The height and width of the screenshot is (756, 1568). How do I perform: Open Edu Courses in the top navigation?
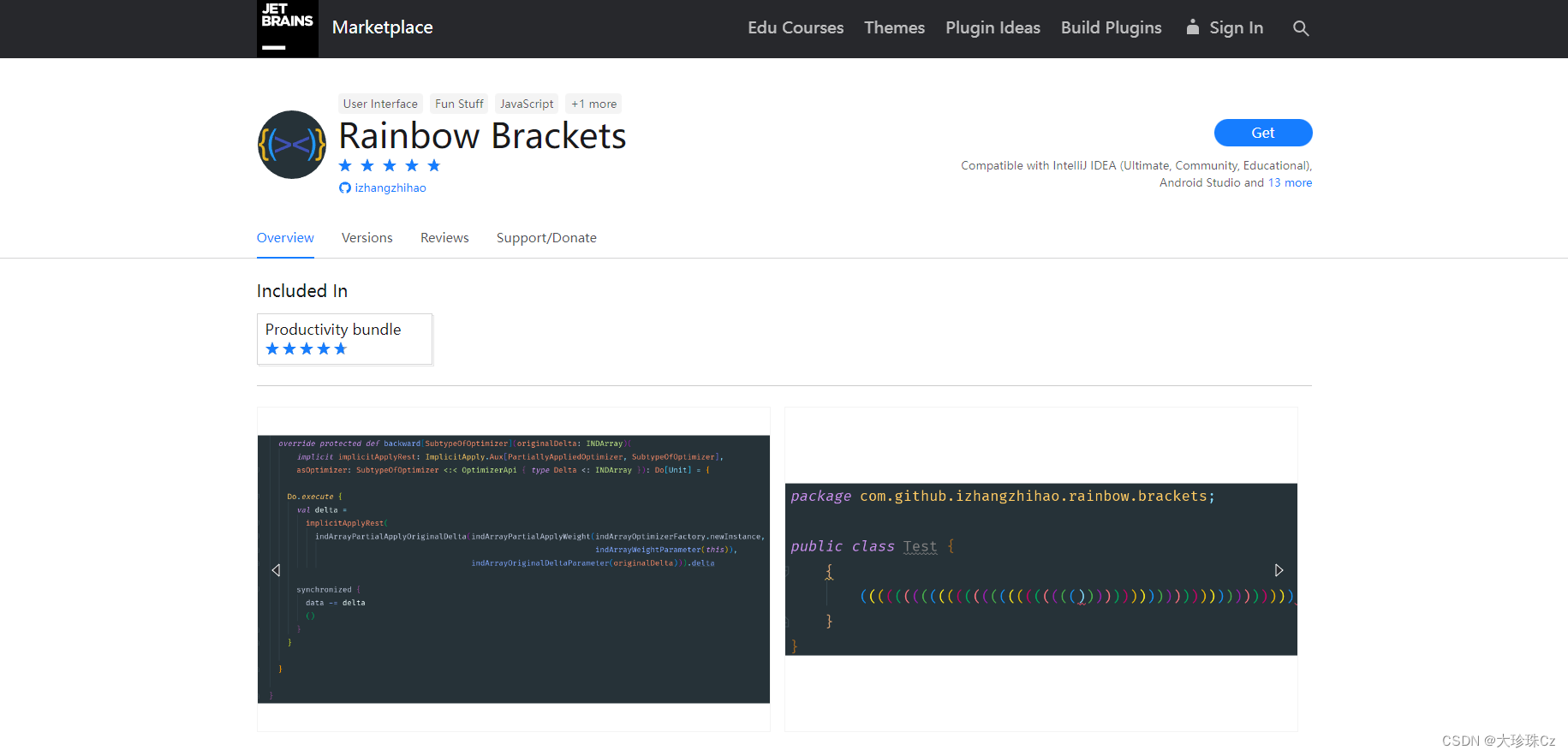click(x=796, y=28)
